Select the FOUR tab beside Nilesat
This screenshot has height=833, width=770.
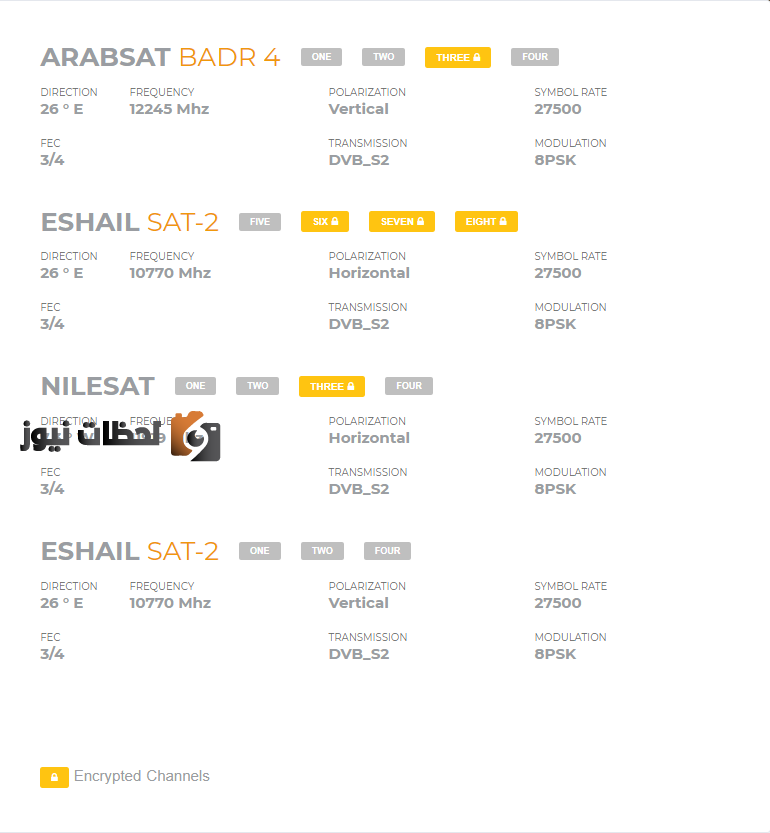tap(409, 386)
